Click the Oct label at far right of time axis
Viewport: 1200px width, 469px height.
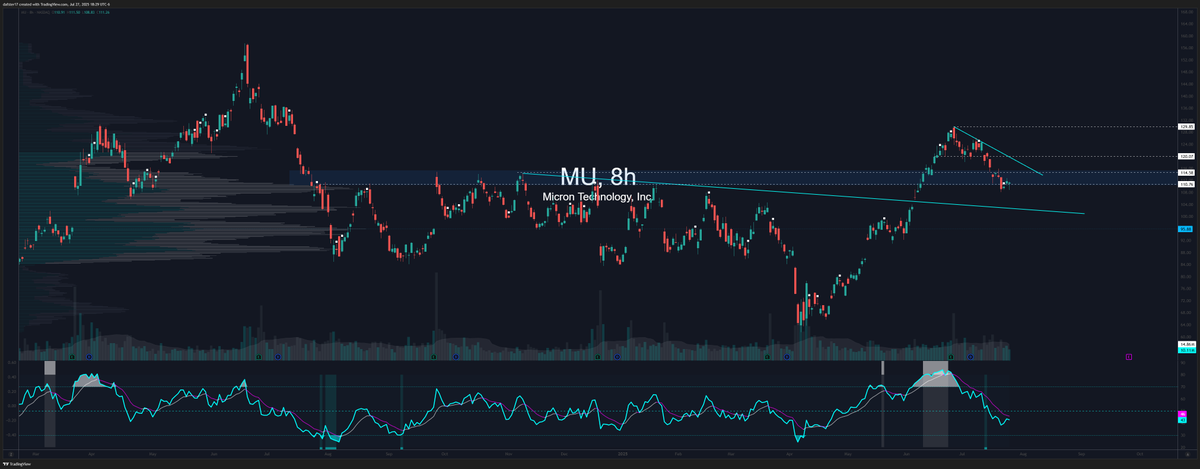point(1142,452)
